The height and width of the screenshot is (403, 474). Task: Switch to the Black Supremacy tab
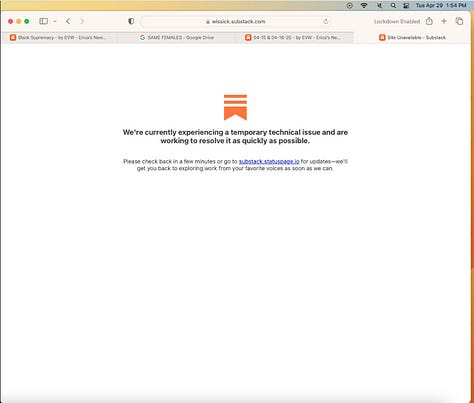click(59, 38)
